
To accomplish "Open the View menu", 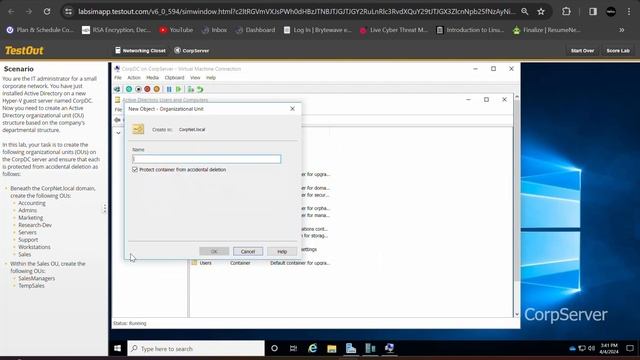I will [195, 78].
